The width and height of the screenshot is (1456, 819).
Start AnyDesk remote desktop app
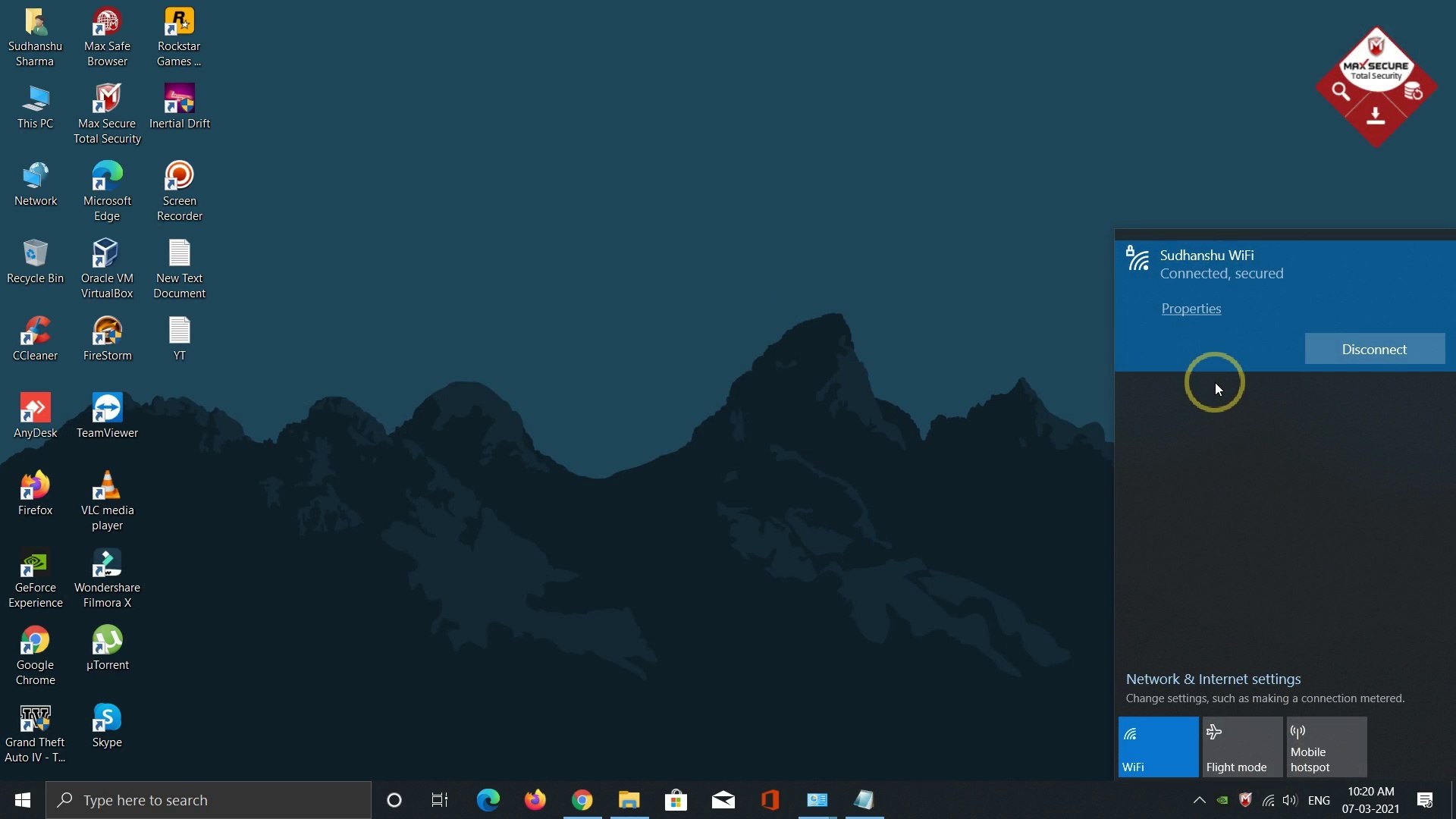tap(35, 409)
